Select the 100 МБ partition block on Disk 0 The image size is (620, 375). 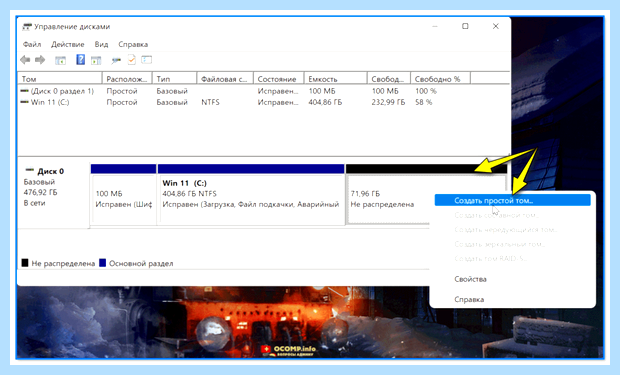[x=123, y=195]
